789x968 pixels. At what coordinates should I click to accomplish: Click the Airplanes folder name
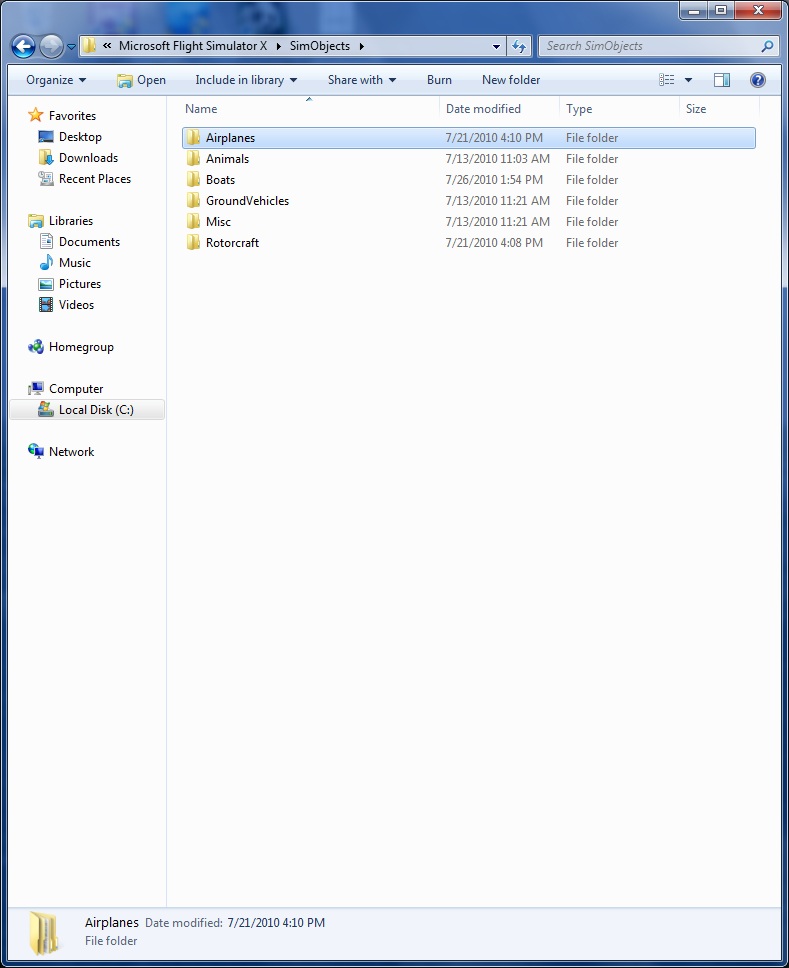click(x=230, y=138)
